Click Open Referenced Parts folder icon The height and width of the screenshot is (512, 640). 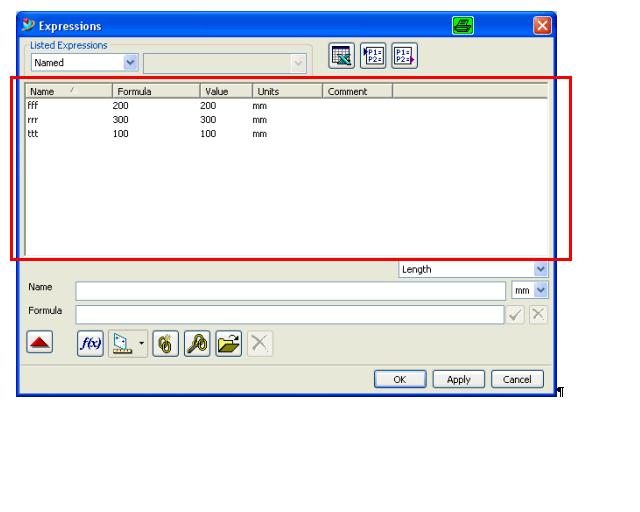click(229, 343)
